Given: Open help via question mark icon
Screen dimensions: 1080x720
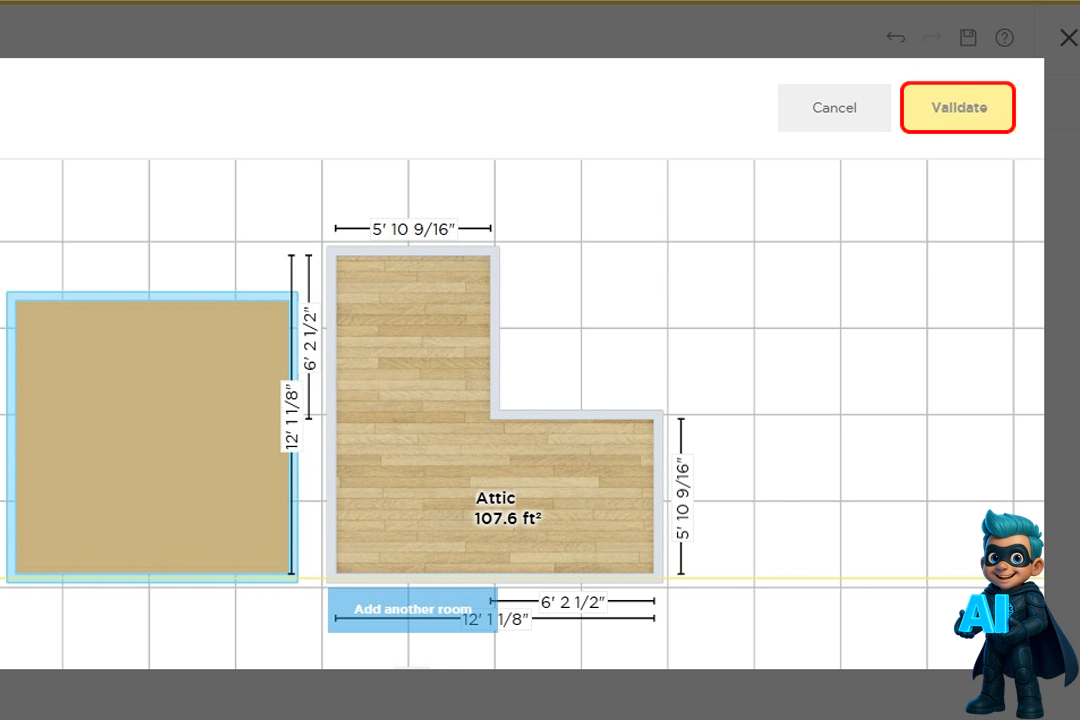Looking at the screenshot, I should coord(1004,38).
